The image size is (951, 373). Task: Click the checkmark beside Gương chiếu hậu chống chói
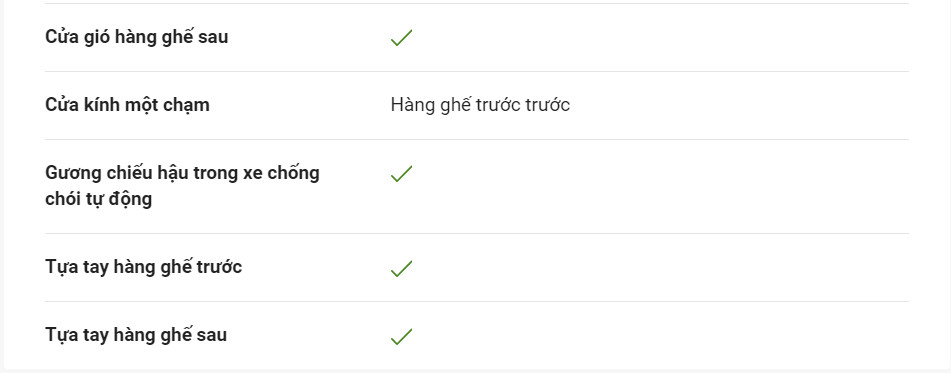point(402,173)
